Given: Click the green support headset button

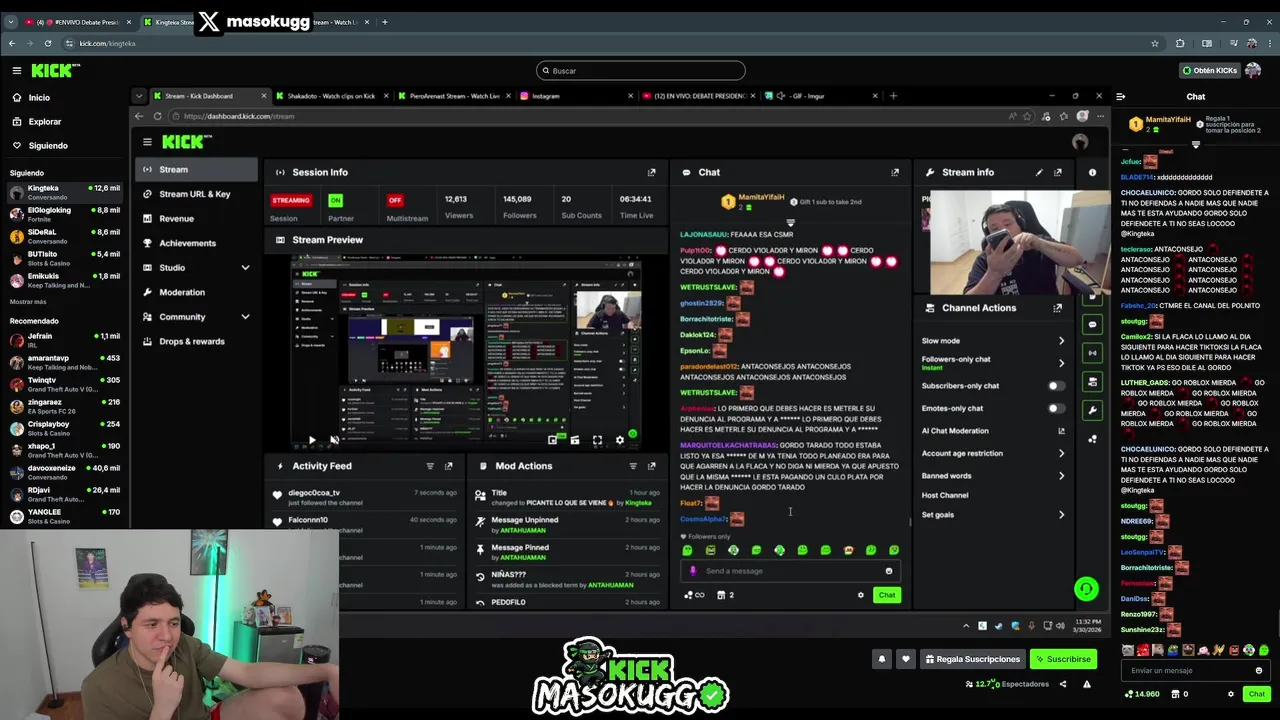Looking at the screenshot, I should point(1086,589).
